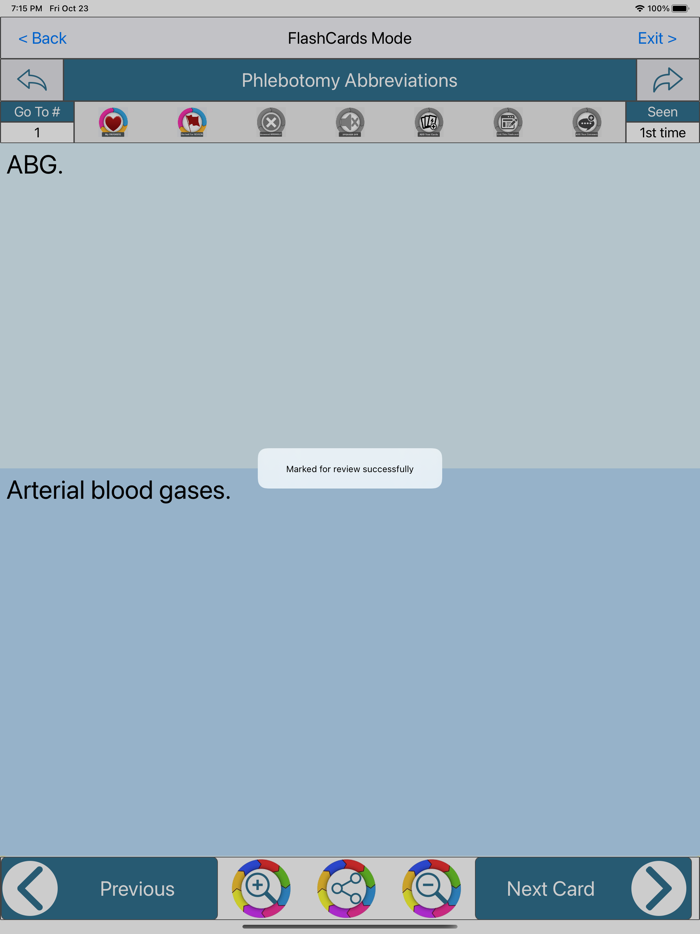Go to the Previous card
The width and height of the screenshot is (700, 934).
coord(110,888)
